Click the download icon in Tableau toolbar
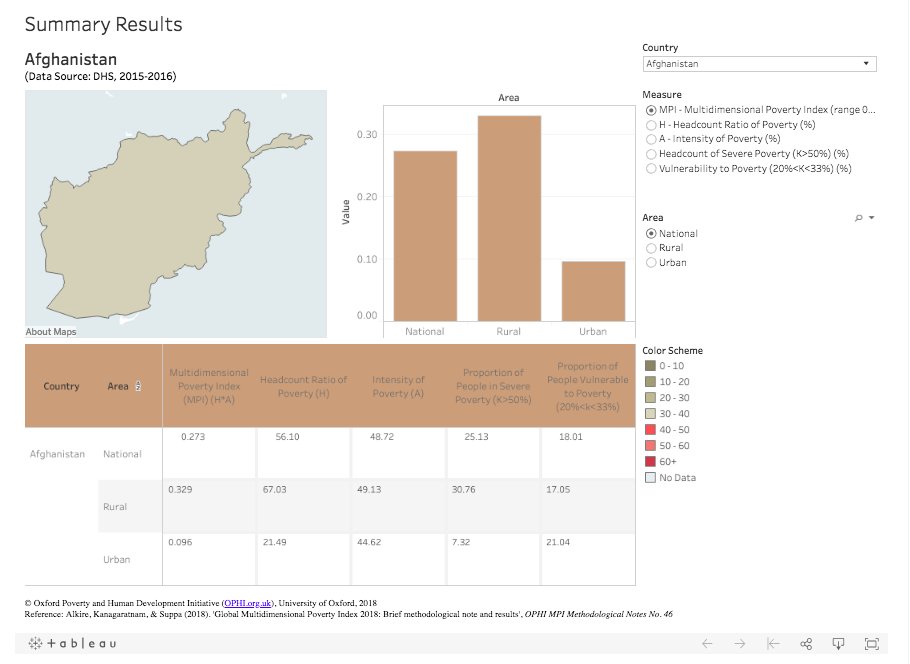Viewport: 910px width, 664px height. point(838,643)
